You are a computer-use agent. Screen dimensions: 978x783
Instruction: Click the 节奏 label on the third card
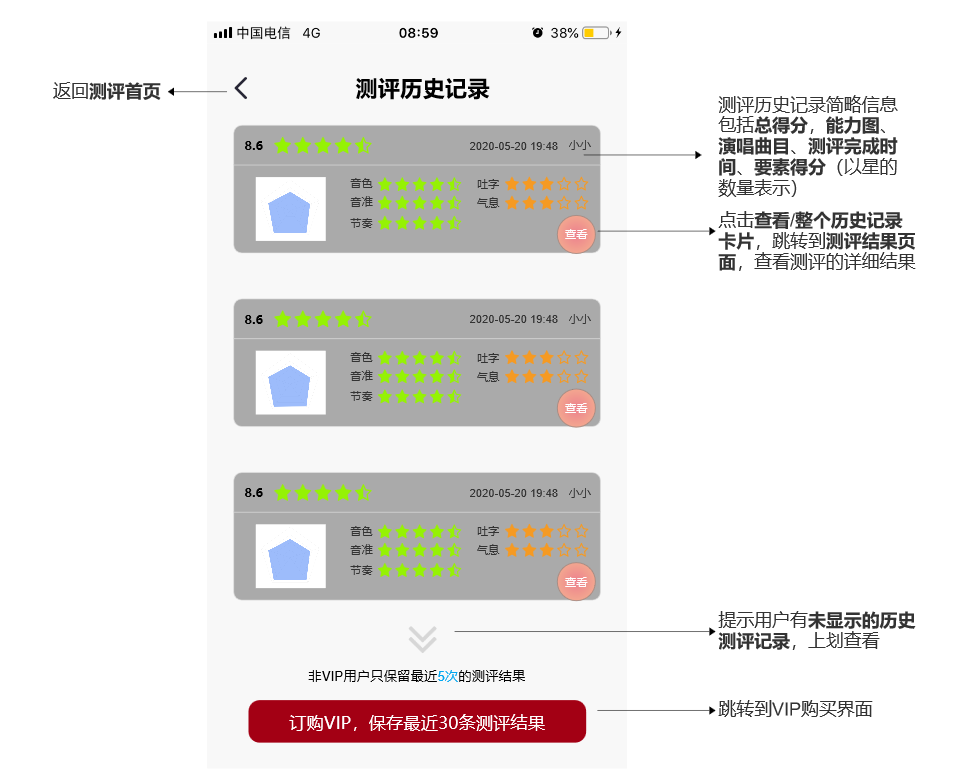361,570
